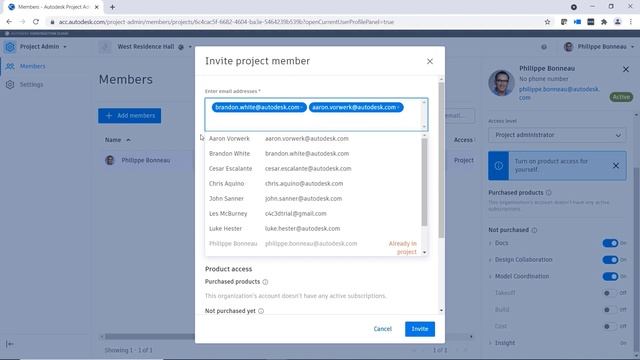640x360 pixels.
Task: Open the browser extensions puzzle icon
Action: point(604,22)
